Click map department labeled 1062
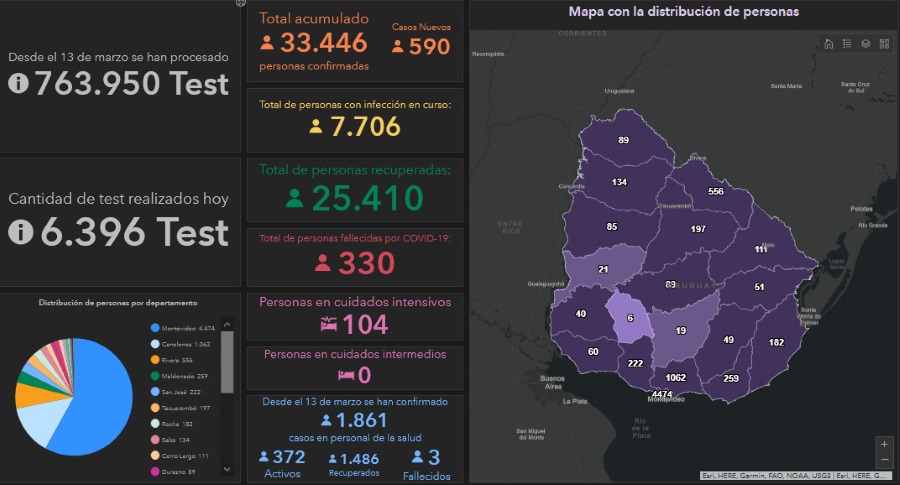Screen dimensions: 900x485 coord(675,377)
